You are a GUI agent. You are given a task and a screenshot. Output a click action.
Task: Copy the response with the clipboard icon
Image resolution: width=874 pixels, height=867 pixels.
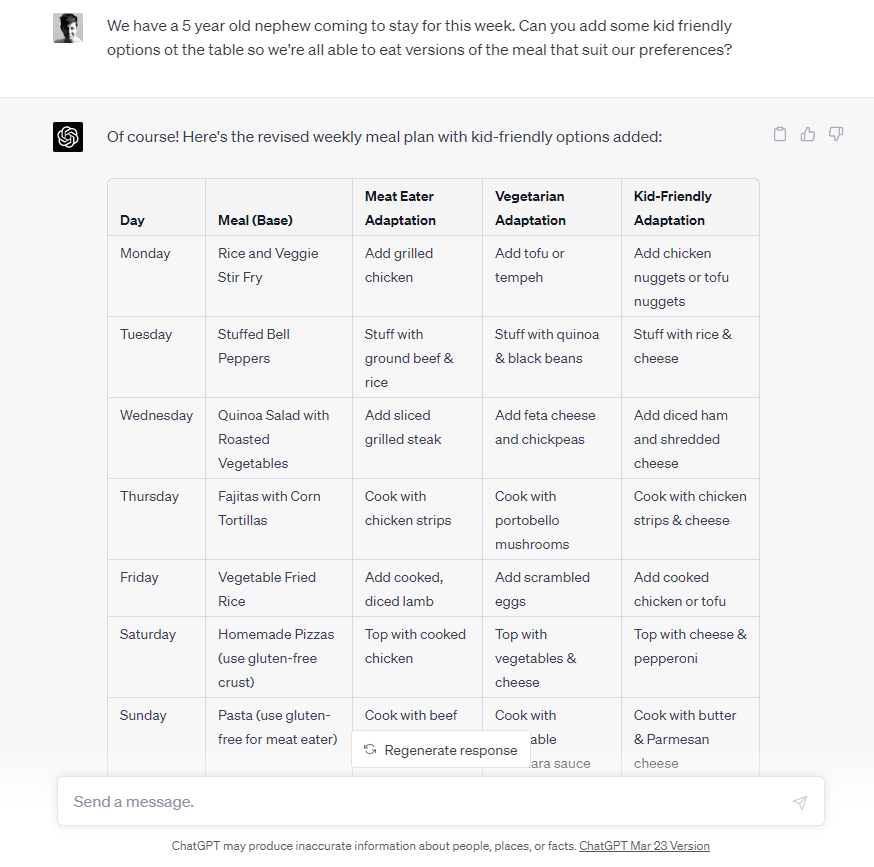click(x=780, y=134)
